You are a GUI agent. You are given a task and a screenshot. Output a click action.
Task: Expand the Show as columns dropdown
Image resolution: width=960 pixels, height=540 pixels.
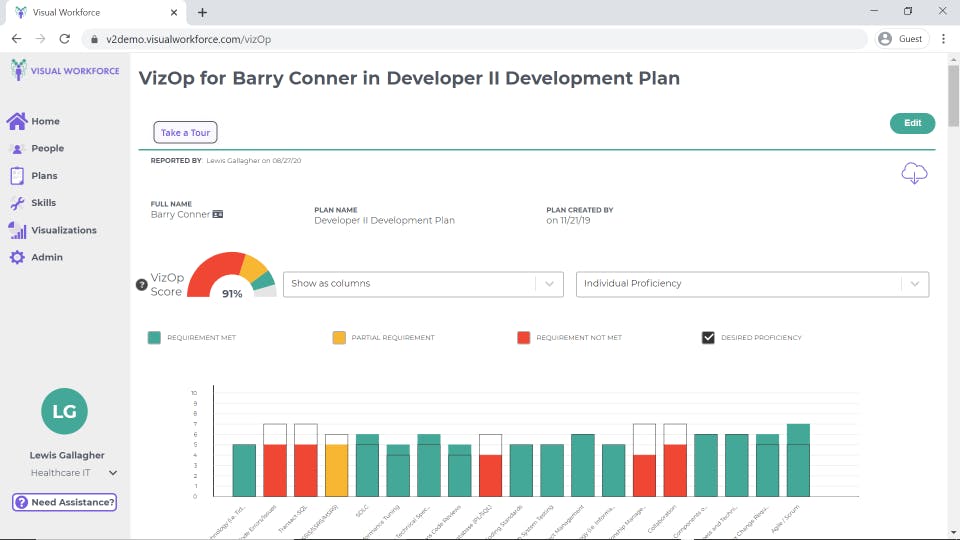pos(423,284)
